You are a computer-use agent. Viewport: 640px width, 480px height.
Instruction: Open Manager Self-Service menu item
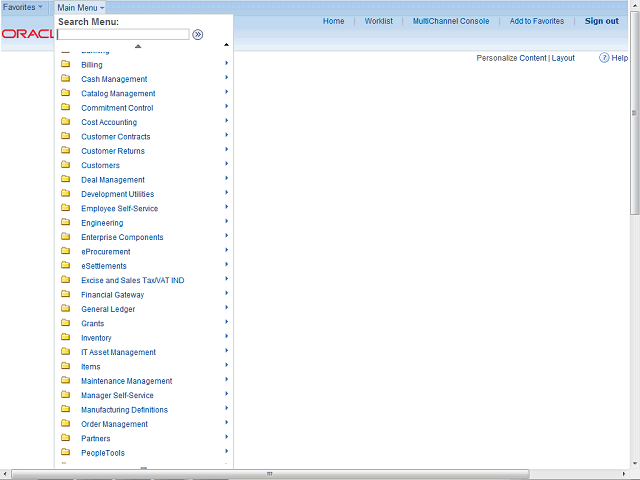pyautogui.click(x=117, y=395)
